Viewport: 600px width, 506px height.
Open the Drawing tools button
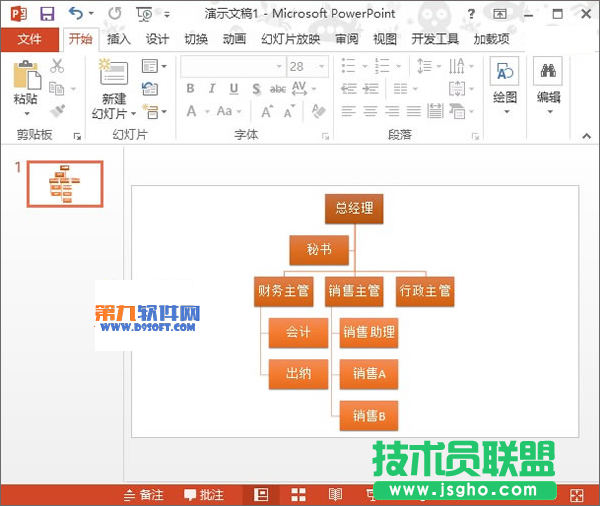coord(505,86)
